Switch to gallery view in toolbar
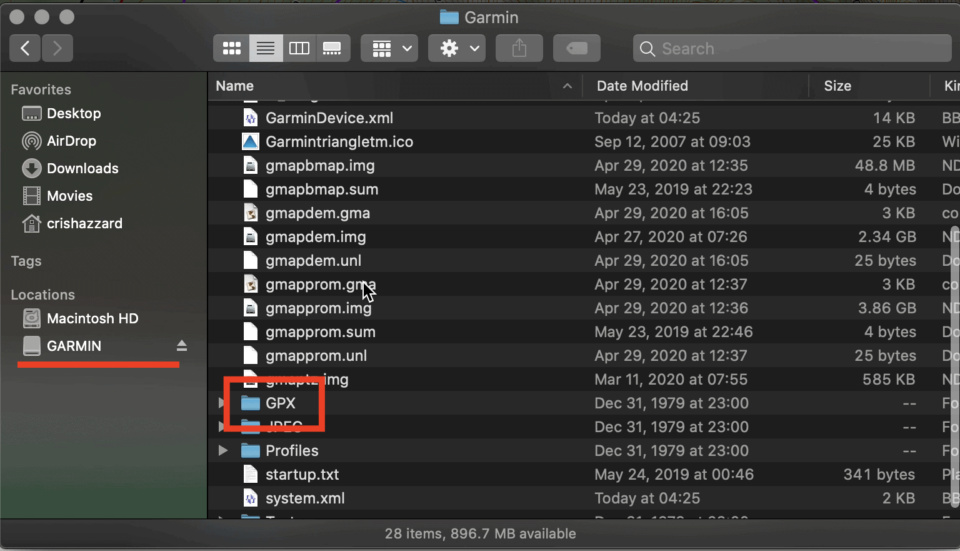The image size is (960, 551). pos(331,48)
